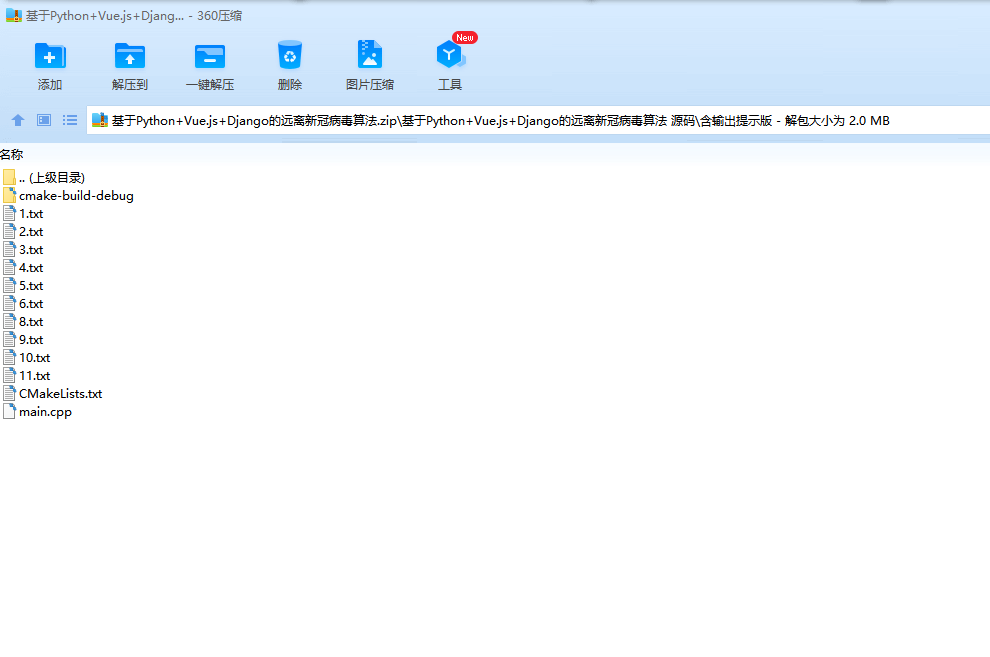Go up one level with arrow icon
Viewport: 990px width, 657px height.
click(18, 120)
